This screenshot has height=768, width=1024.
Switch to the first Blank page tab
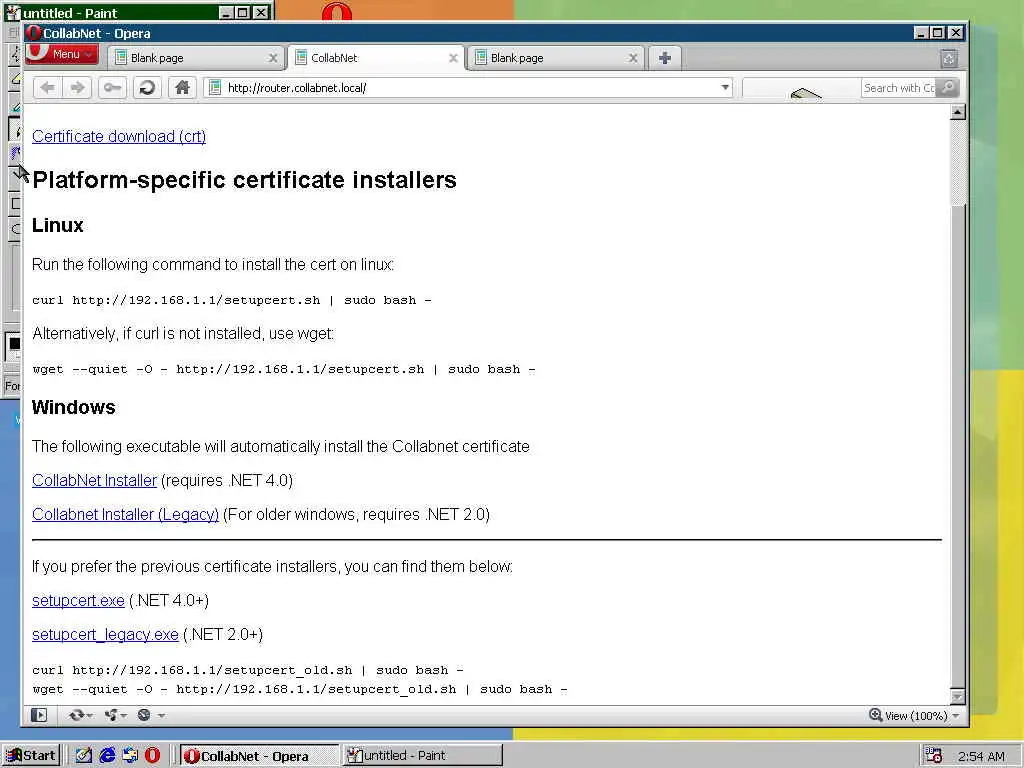coord(189,58)
